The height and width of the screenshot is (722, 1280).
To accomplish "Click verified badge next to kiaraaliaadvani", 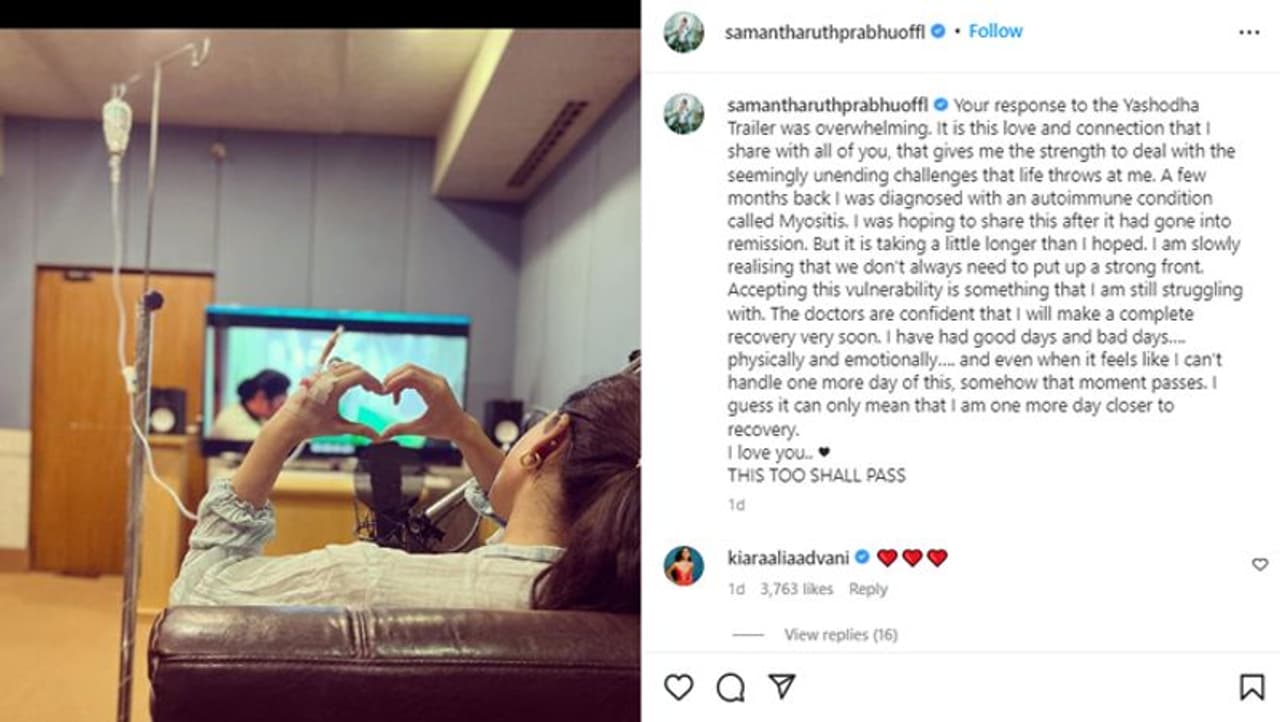I will pyautogui.click(x=862, y=557).
